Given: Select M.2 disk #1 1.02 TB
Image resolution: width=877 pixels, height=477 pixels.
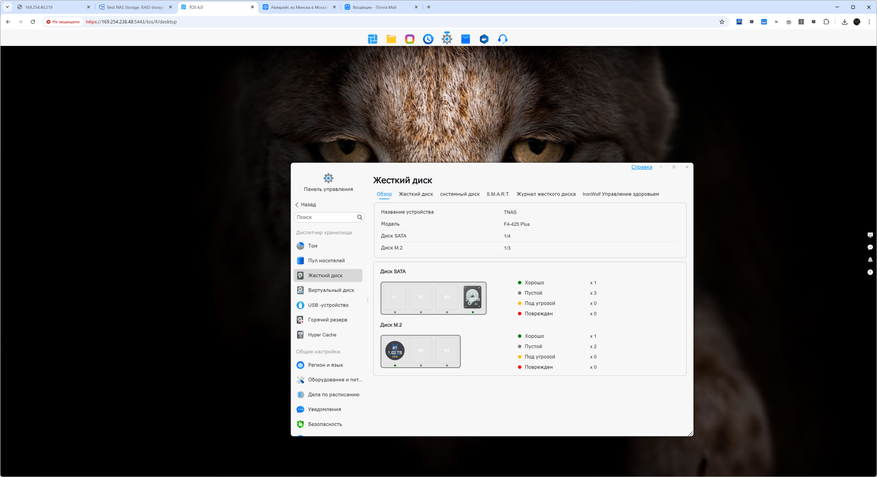Looking at the screenshot, I should pos(395,351).
